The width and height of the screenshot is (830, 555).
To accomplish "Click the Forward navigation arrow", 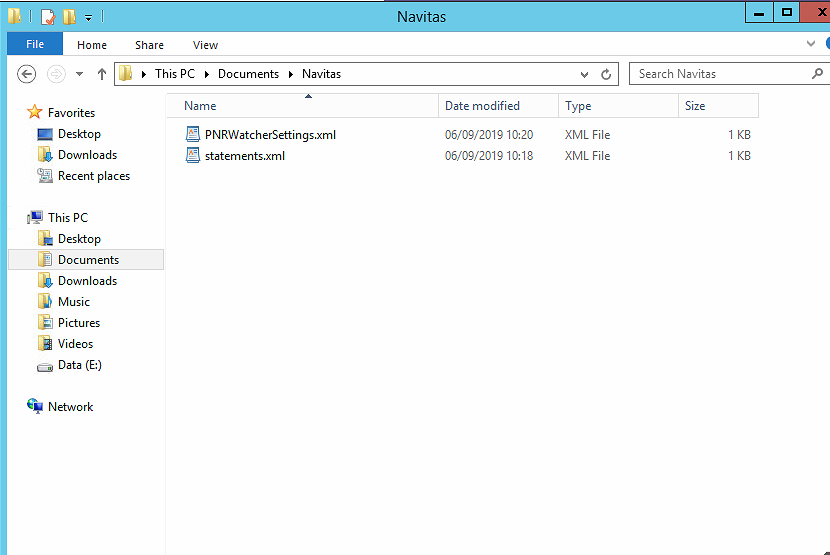I will coord(56,74).
